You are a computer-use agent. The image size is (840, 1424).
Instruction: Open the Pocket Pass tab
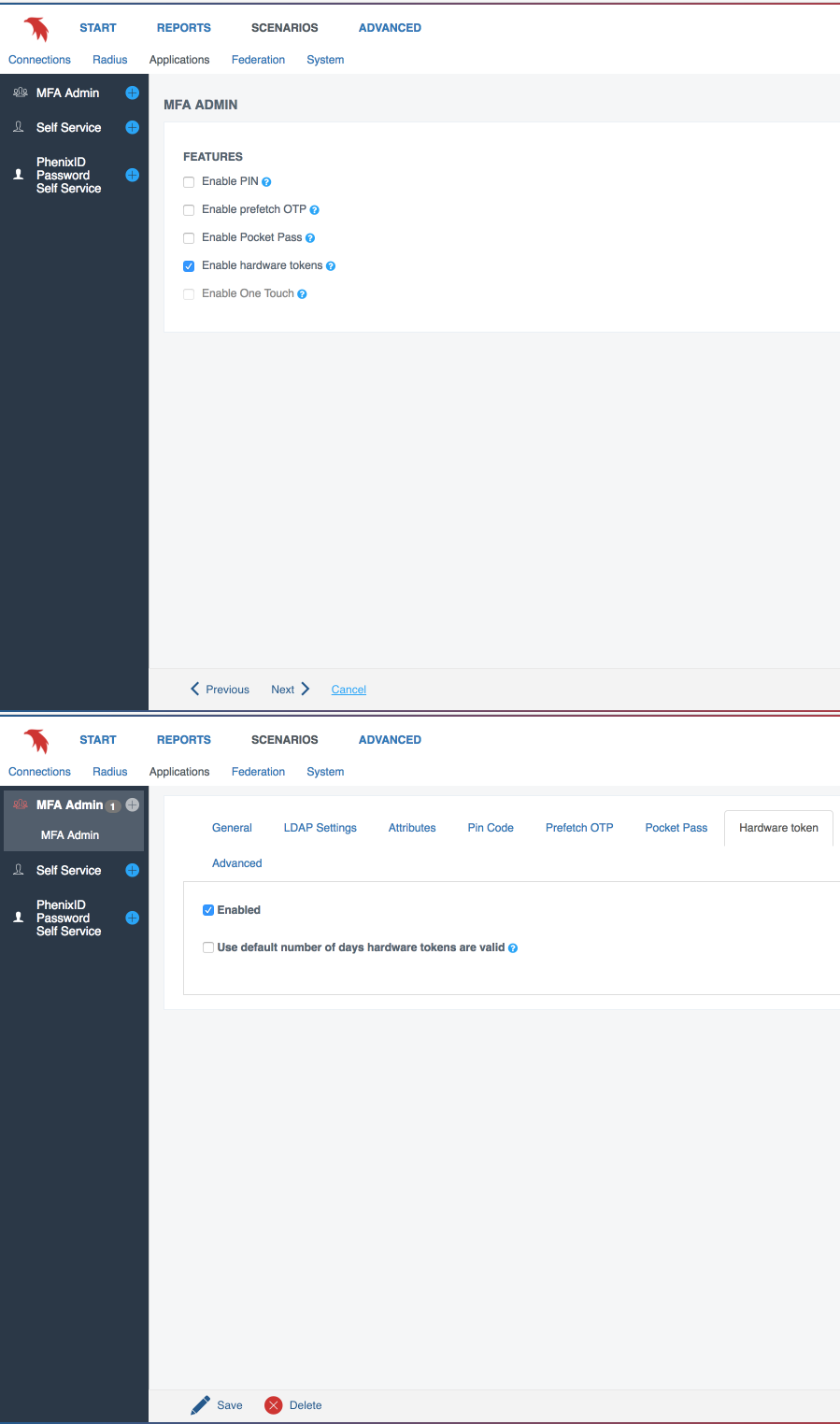click(676, 828)
